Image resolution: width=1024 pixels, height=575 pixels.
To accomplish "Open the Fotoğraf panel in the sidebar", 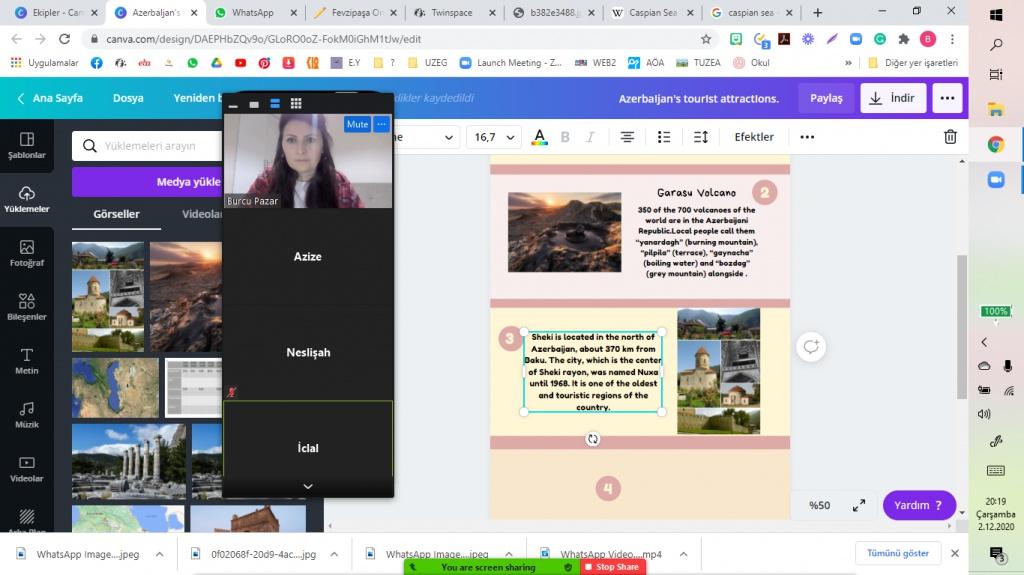I will click(27, 253).
